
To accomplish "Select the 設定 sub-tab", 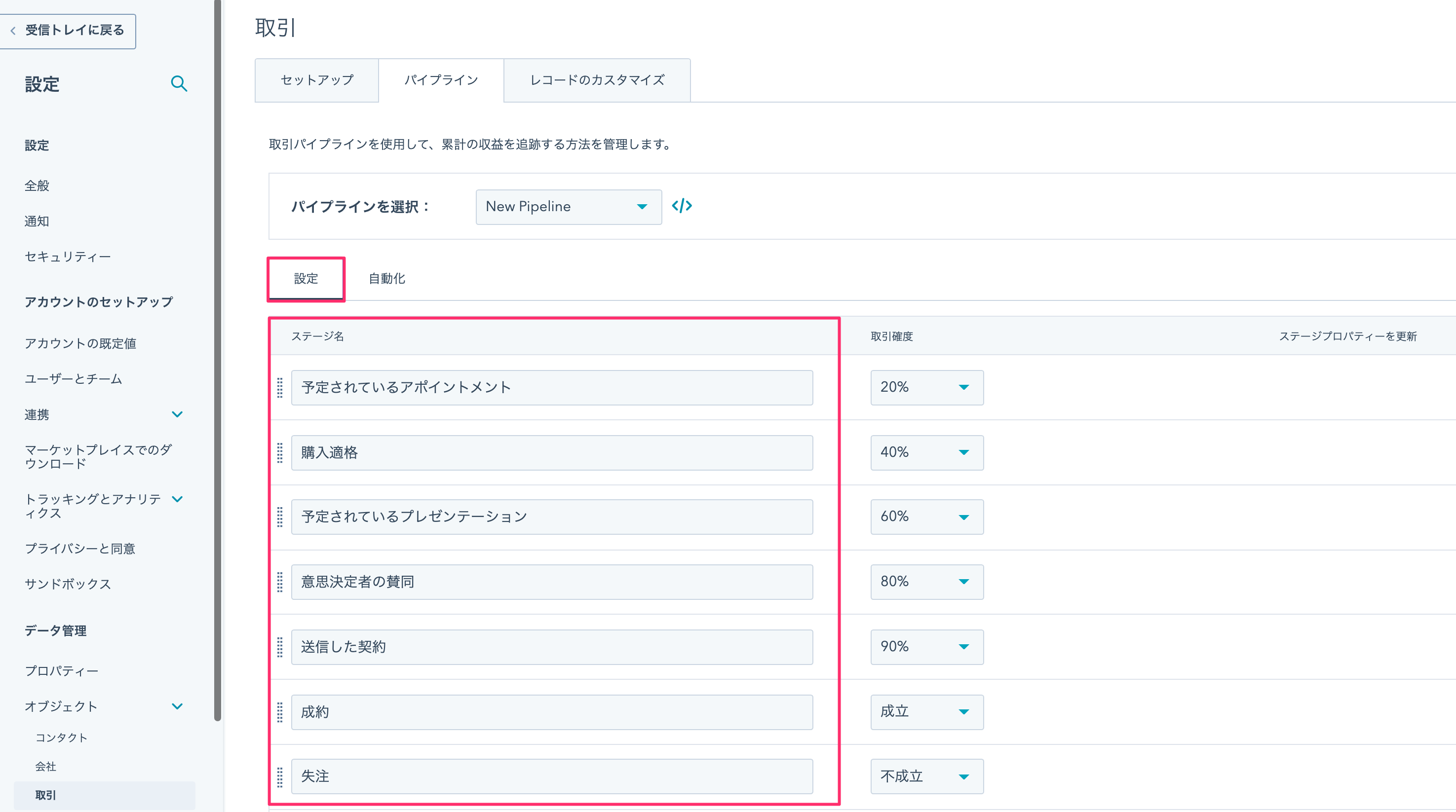I will tap(306, 279).
